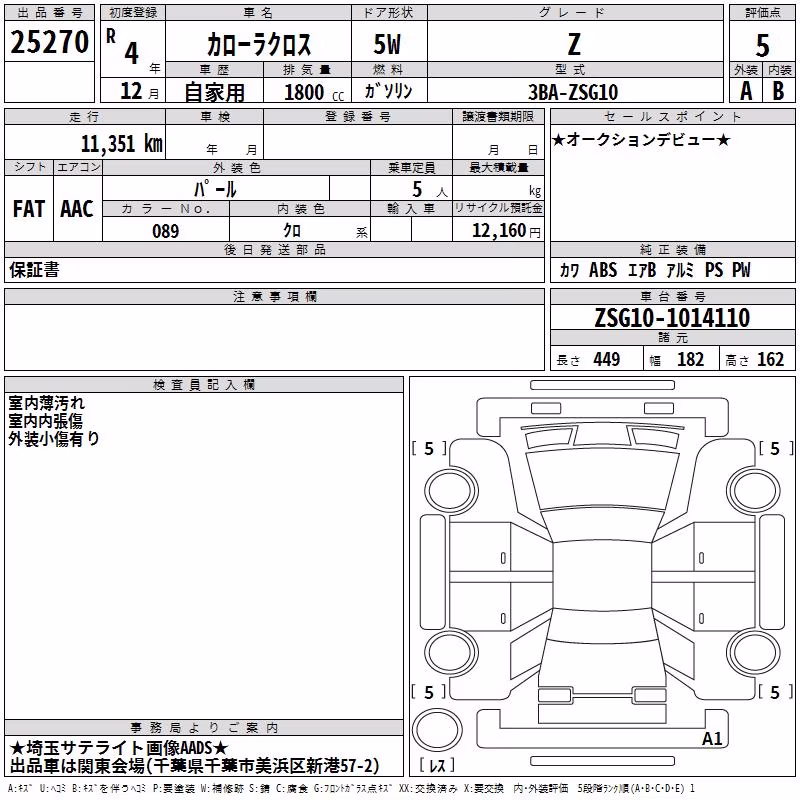Select the chassis number ZSG10-1014110
This screenshot has height=800, width=800.
(672, 318)
